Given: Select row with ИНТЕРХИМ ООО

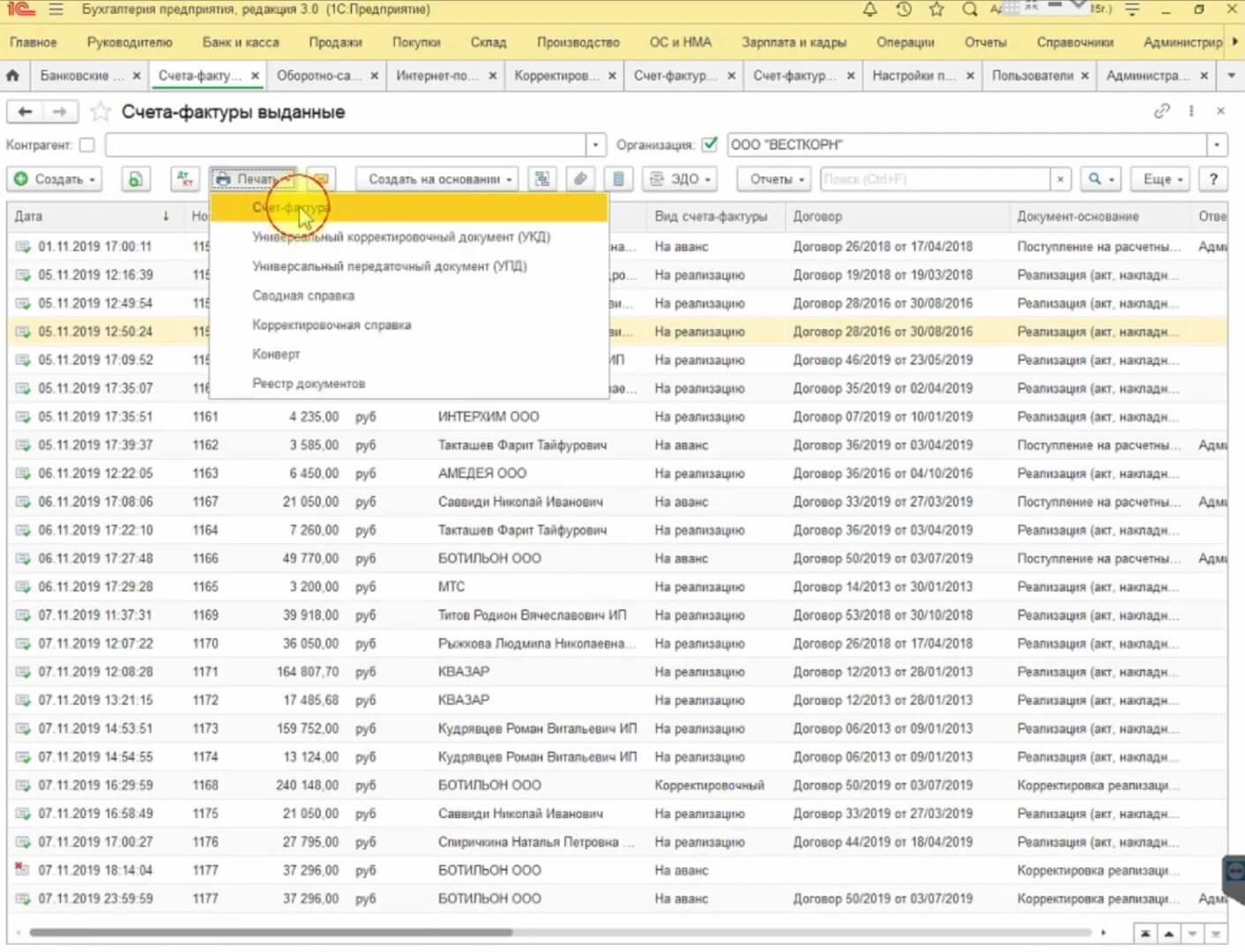Looking at the screenshot, I should (617, 417).
